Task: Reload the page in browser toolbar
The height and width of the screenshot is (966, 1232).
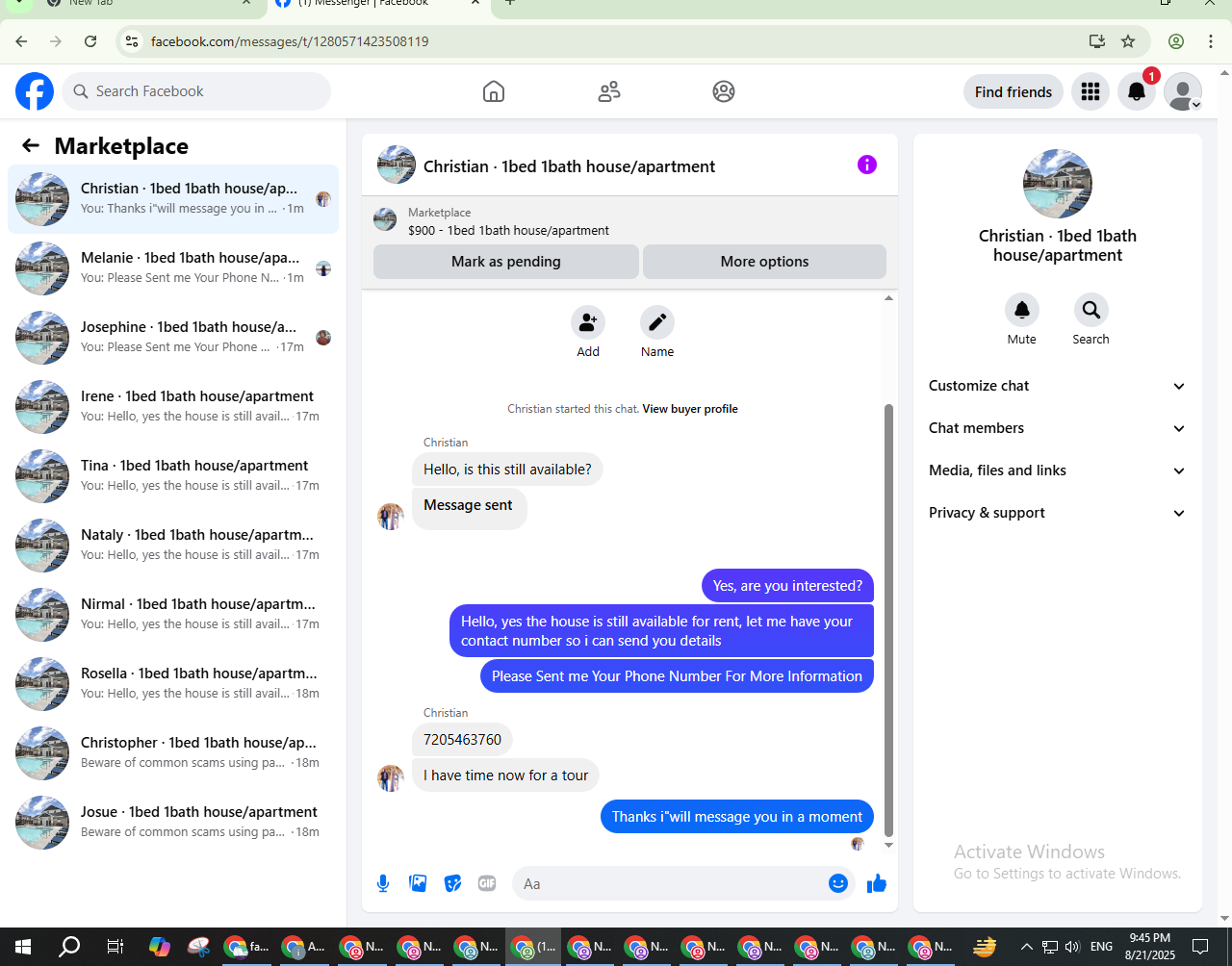Action: click(90, 41)
